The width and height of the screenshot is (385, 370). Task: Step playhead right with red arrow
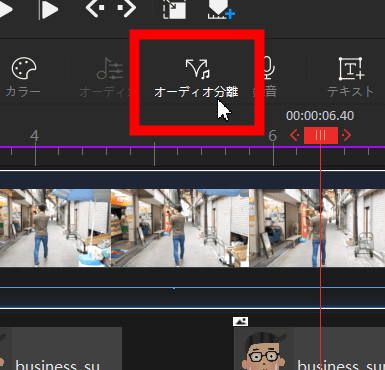click(x=347, y=135)
